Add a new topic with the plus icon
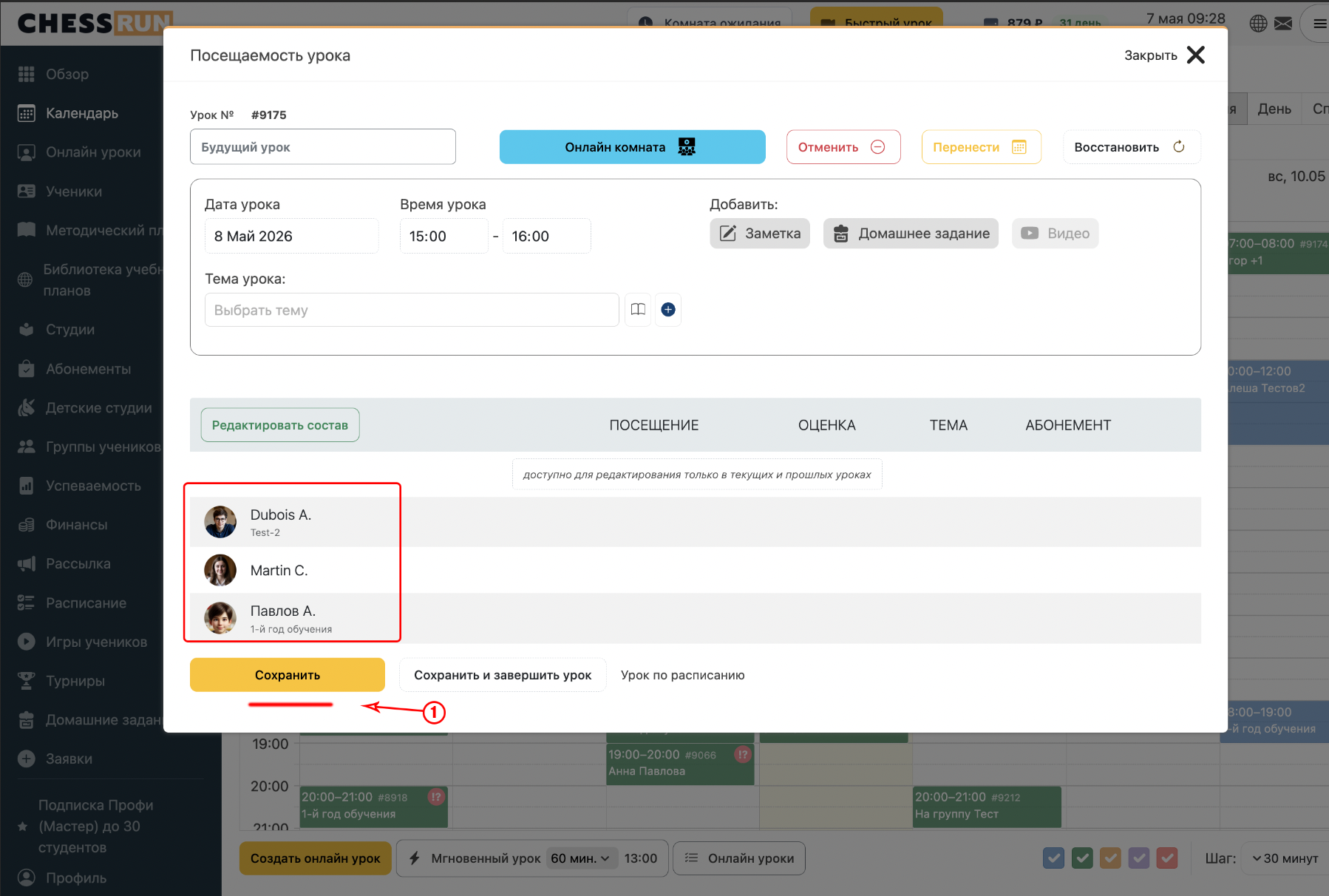 (668, 310)
